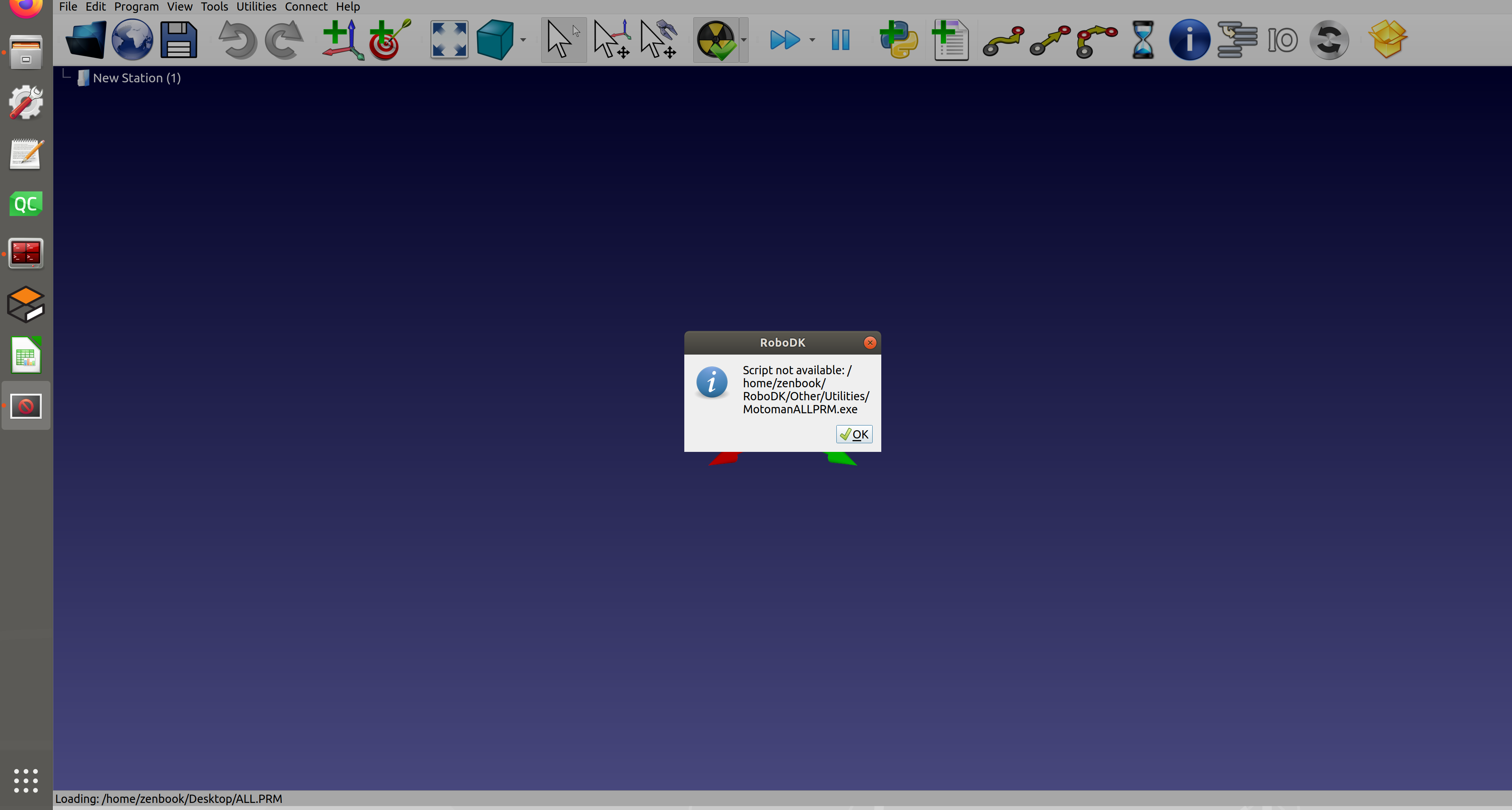Select the New Station (1) tree item
Viewport: 1512px width, 810px height.
[136, 78]
